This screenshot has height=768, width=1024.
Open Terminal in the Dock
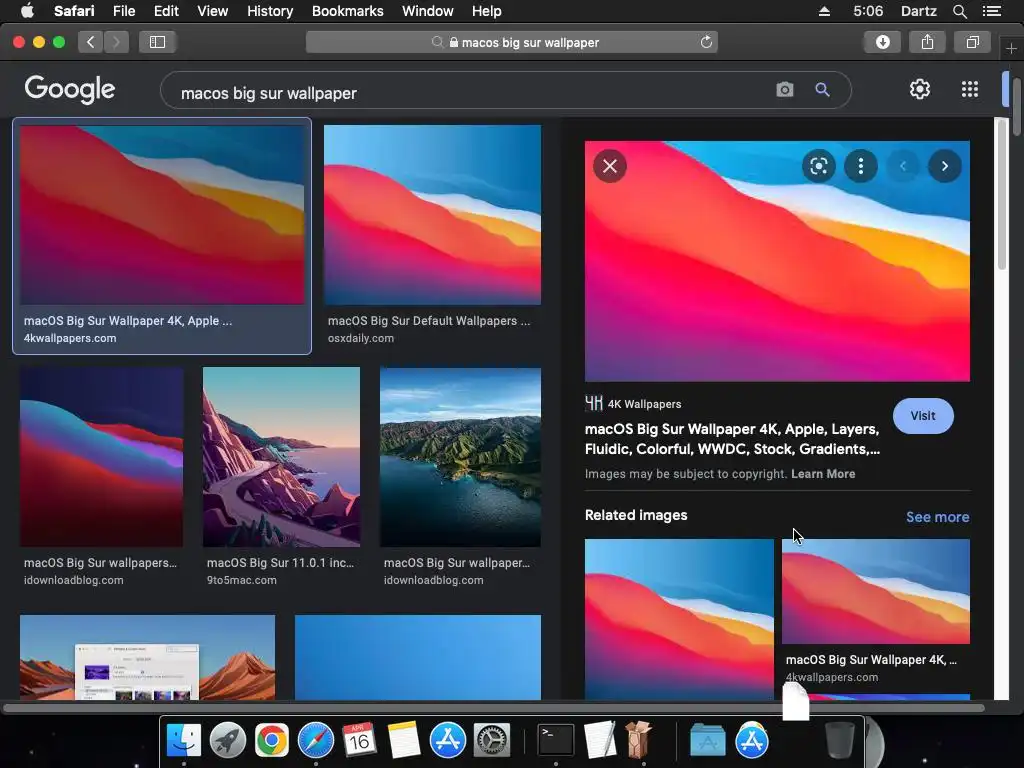(x=556, y=741)
